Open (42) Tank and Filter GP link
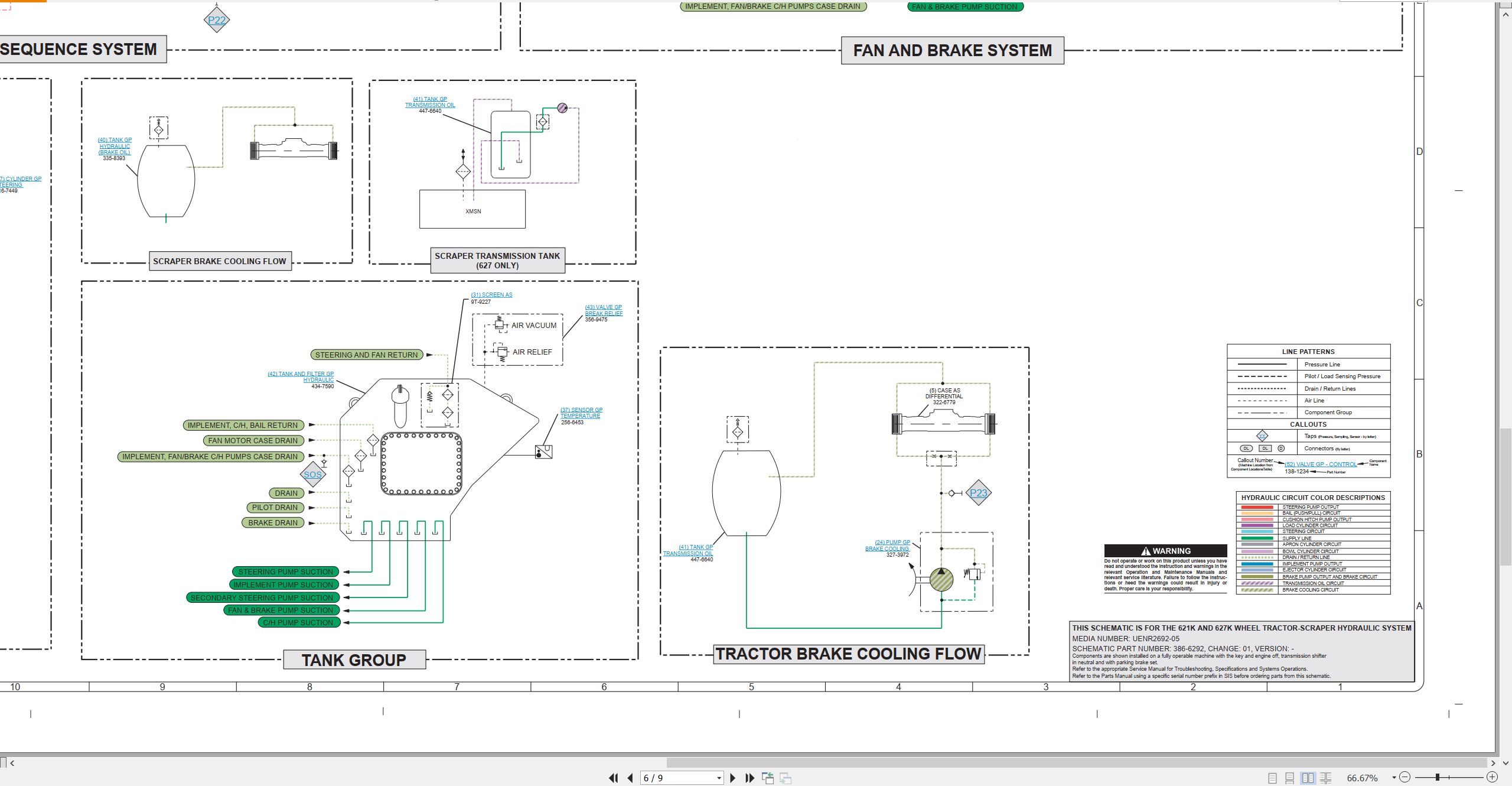This screenshot has width=1512, height=786. pyautogui.click(x=301, y=377)
